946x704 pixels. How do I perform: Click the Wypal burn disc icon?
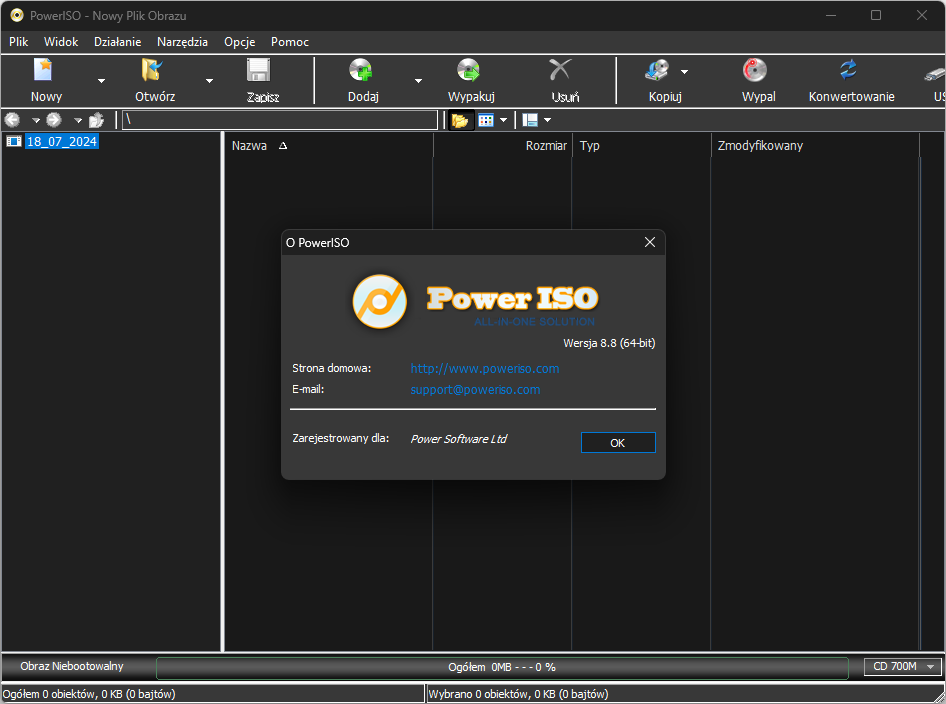tap(755, 70)
